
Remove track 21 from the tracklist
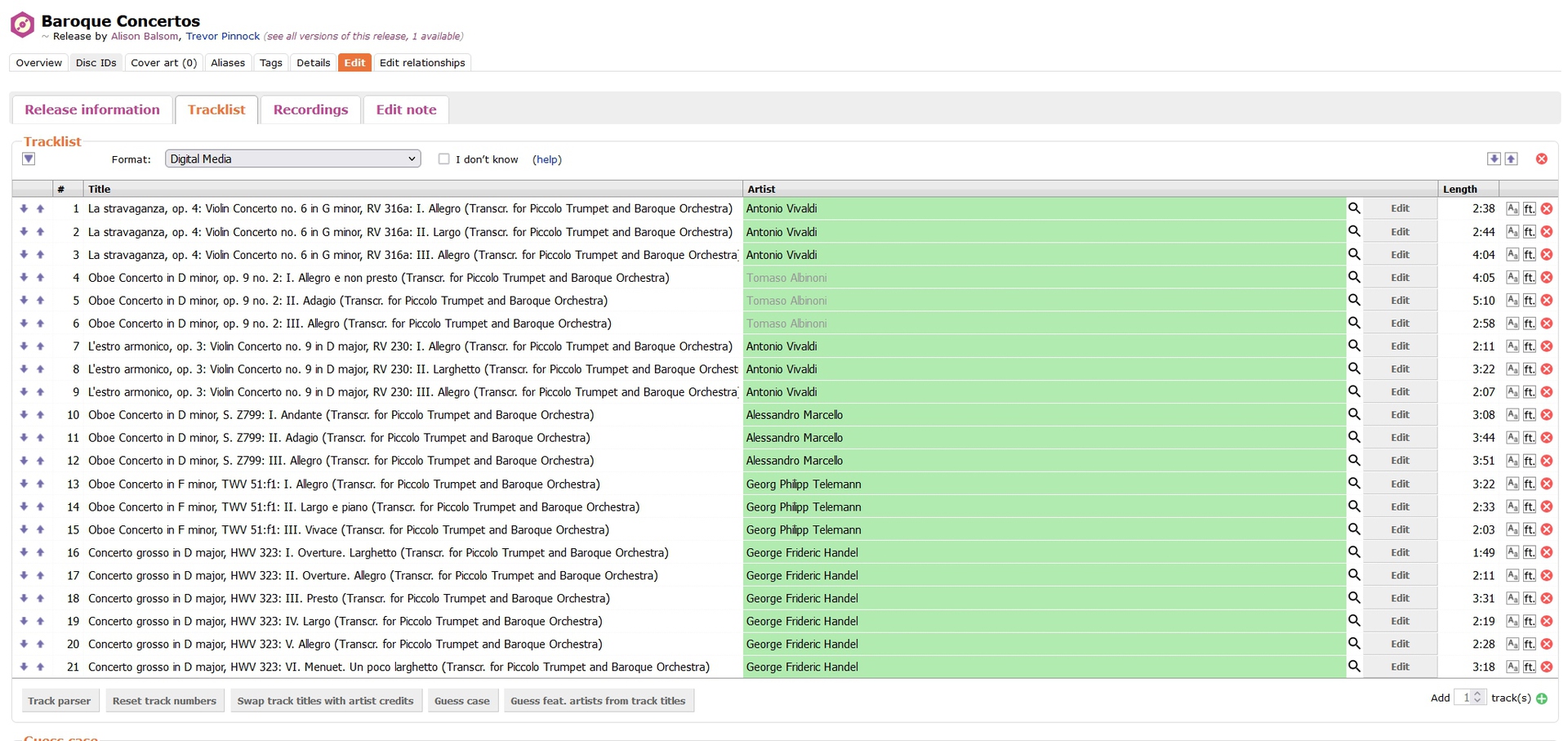click(1547, 667)
